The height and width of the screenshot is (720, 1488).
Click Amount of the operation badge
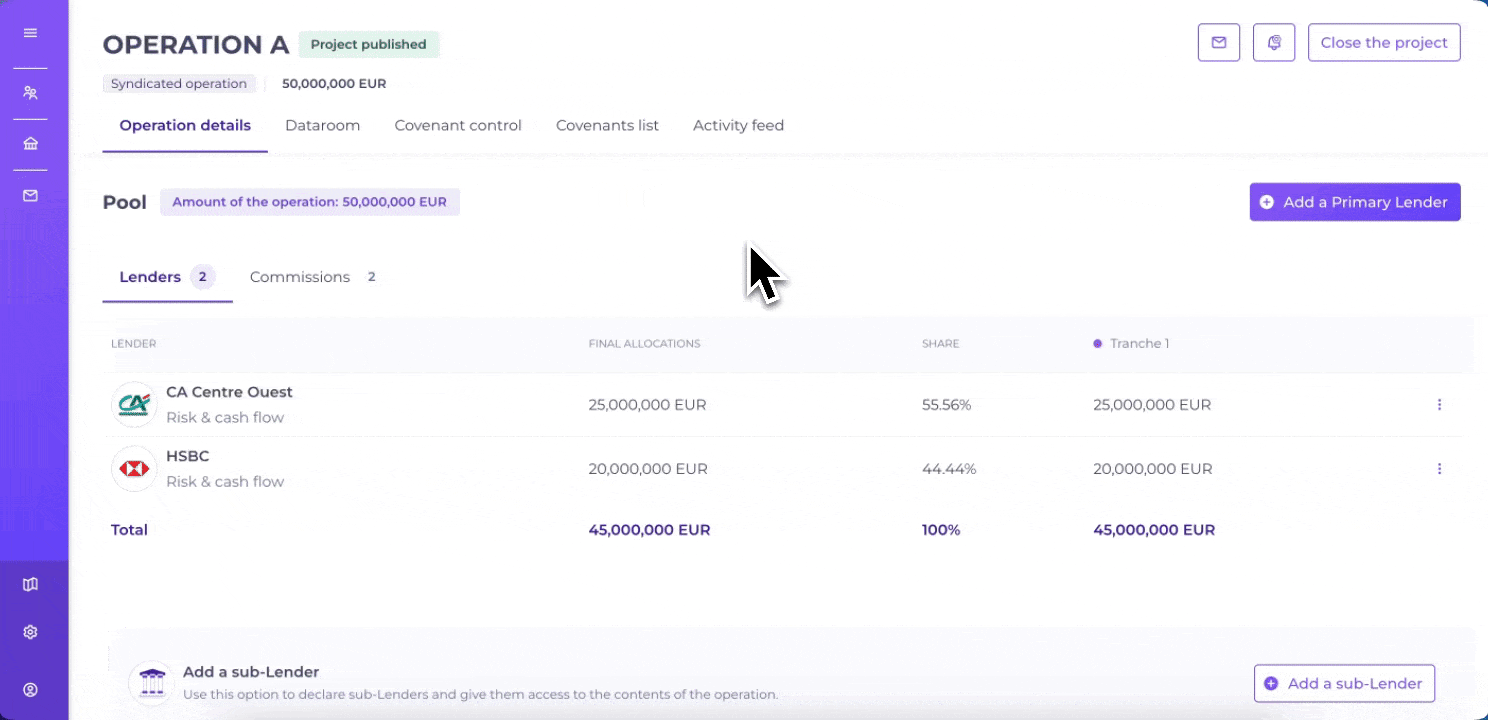309,202
